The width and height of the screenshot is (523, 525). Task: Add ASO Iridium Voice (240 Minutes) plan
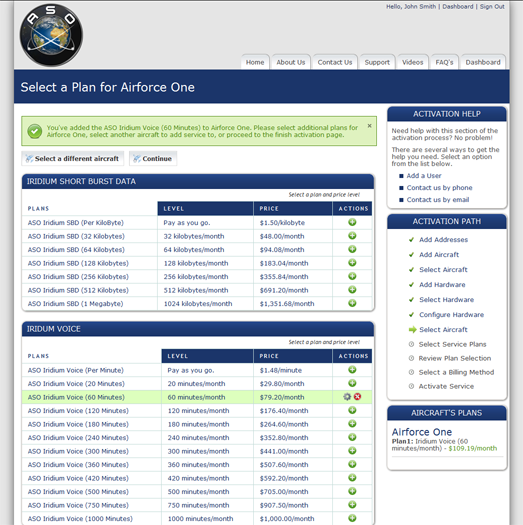[352, 437]
